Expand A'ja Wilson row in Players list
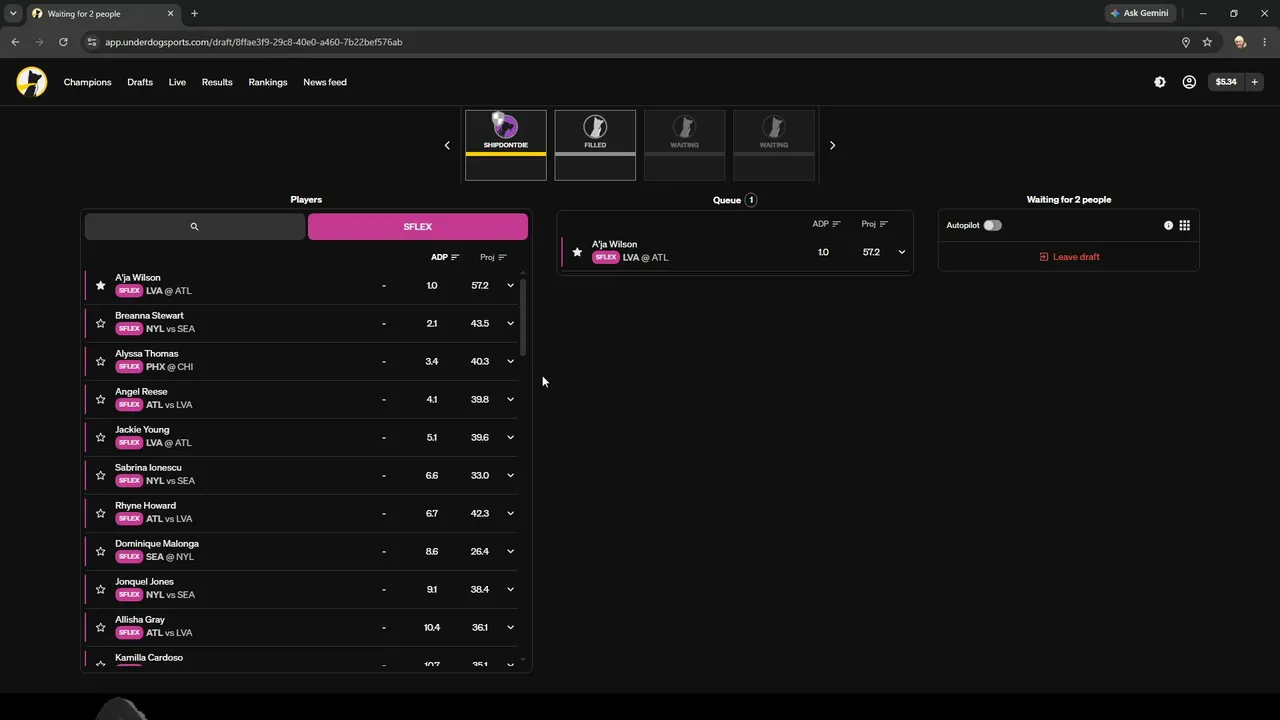 coord(510,285)
